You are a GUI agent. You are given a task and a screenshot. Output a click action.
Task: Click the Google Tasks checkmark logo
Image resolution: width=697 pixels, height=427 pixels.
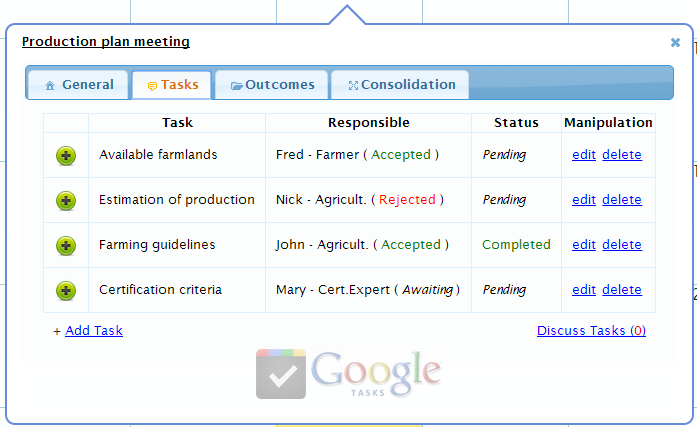click(x=281, y=374)
